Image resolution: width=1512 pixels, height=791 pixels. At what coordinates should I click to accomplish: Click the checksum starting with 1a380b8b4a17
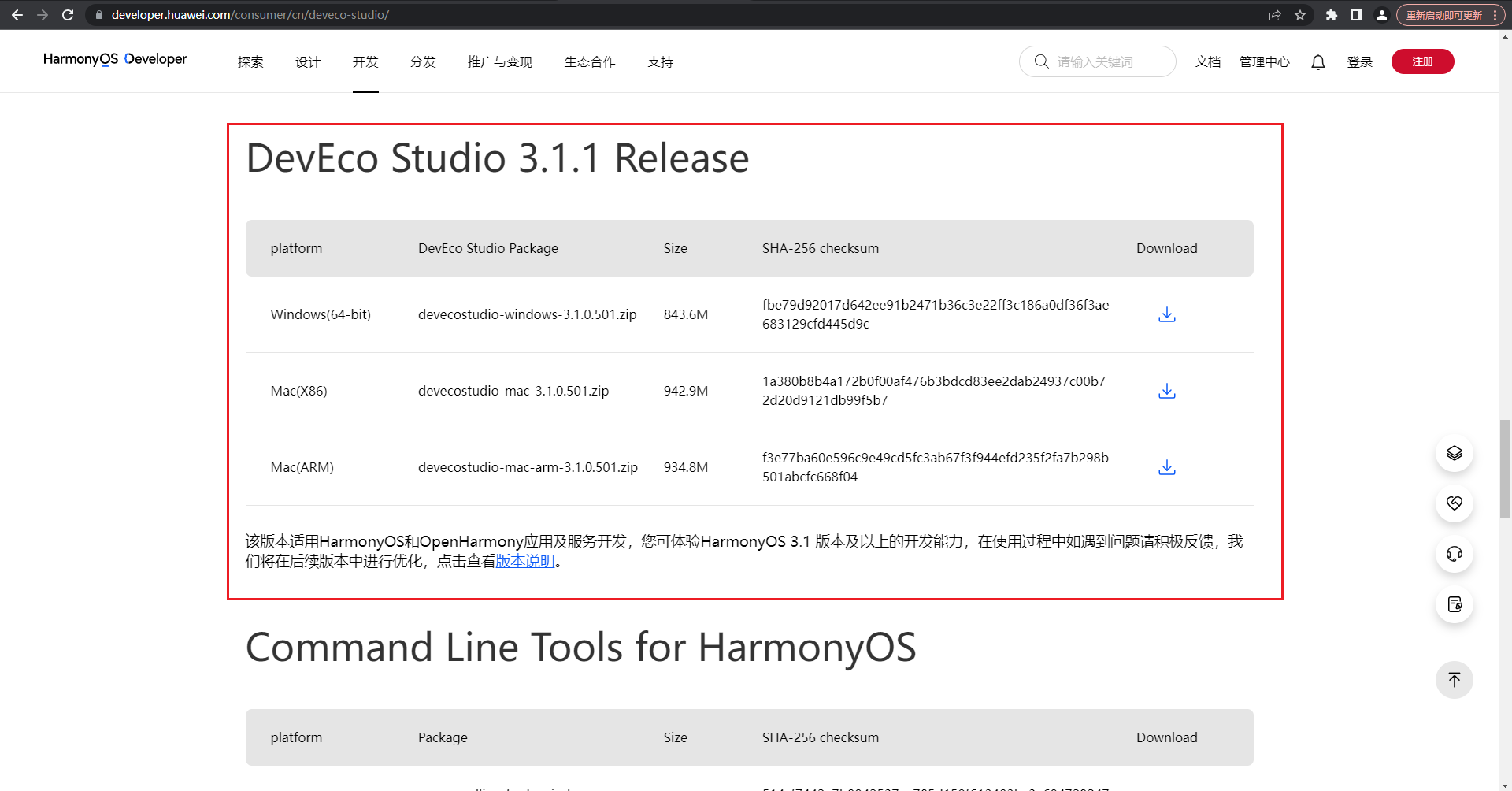[x=934, y=391]
